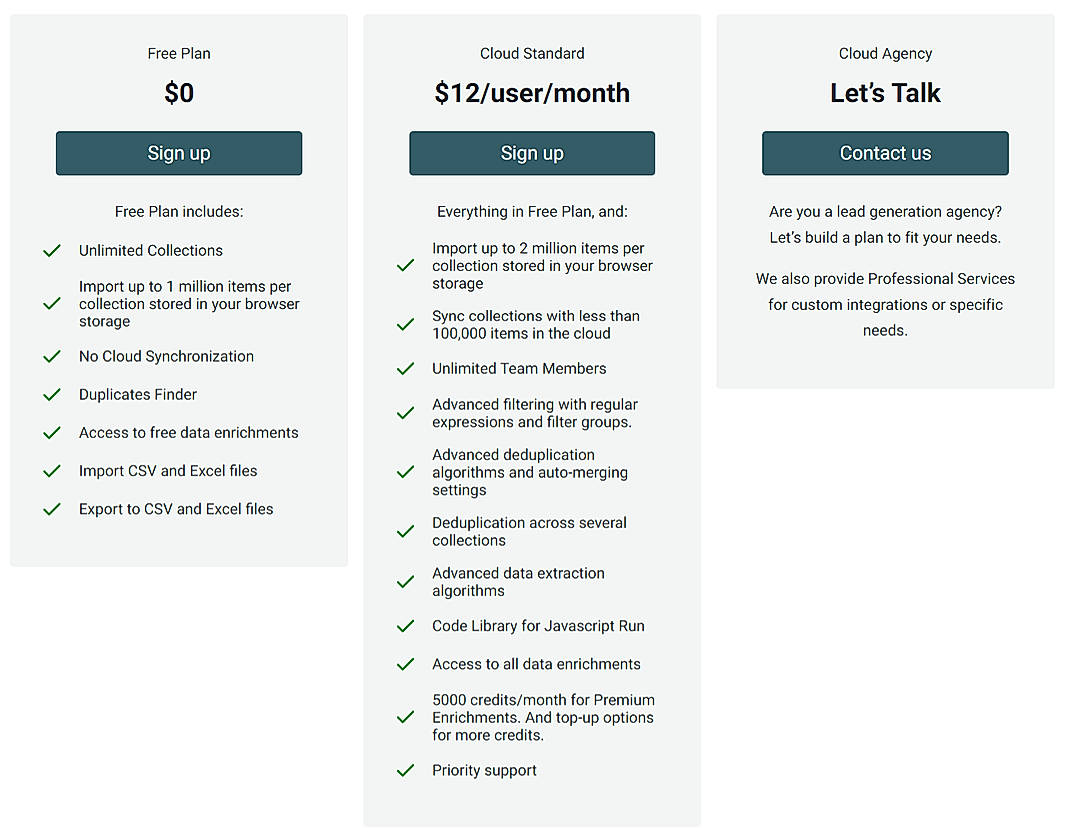Viewport: 1070px width, 839px height.
Task: Sign up for Cloud Standard
Action: (x=532, y=153)
